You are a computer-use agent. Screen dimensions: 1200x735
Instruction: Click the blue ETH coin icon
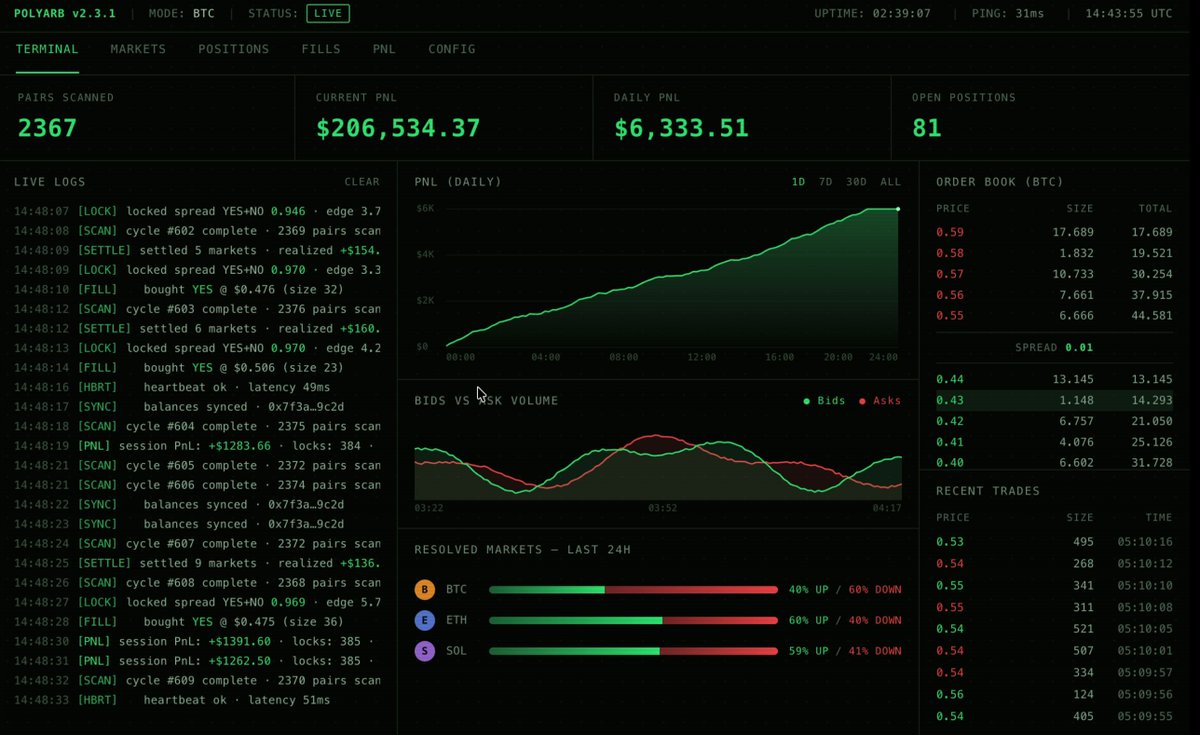point(424,621)
